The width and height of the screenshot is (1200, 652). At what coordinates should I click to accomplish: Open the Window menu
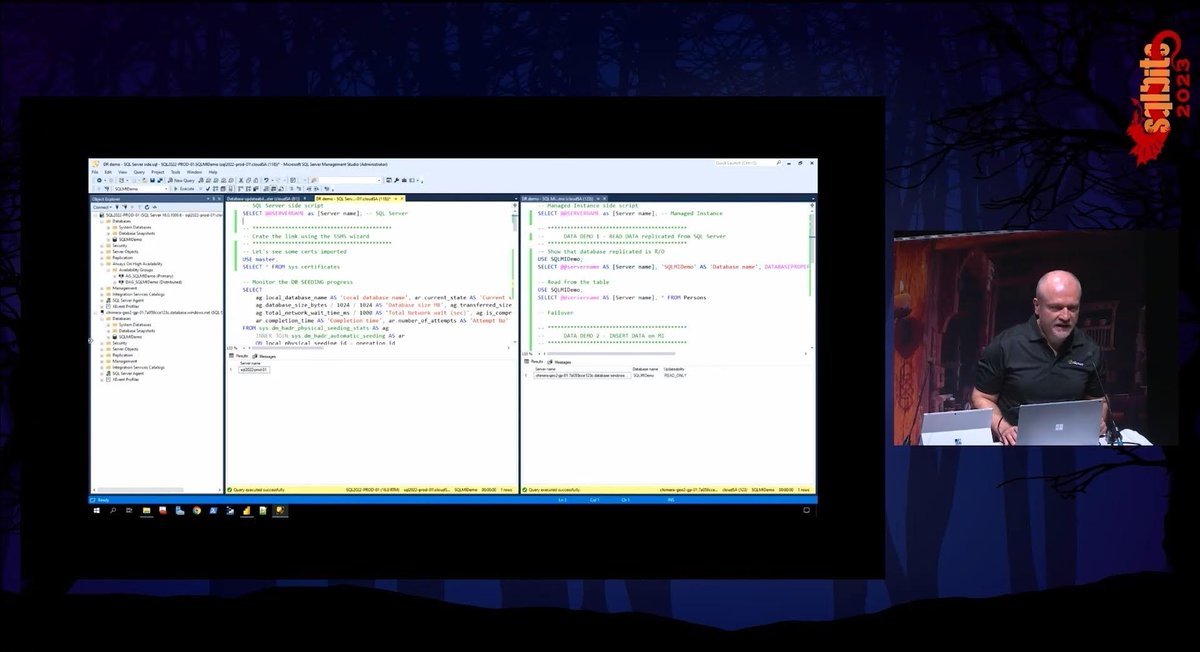pos(194,172)
